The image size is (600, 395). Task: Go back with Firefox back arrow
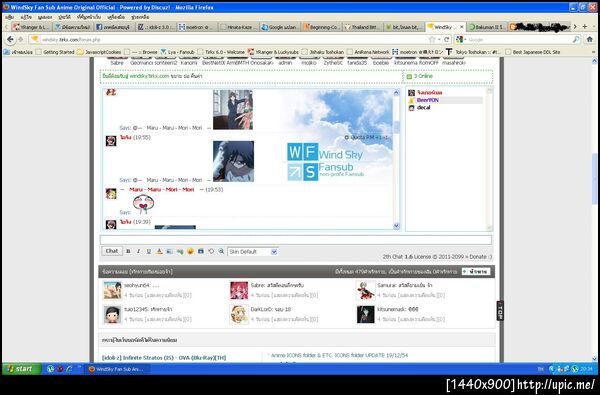point(10,39)
